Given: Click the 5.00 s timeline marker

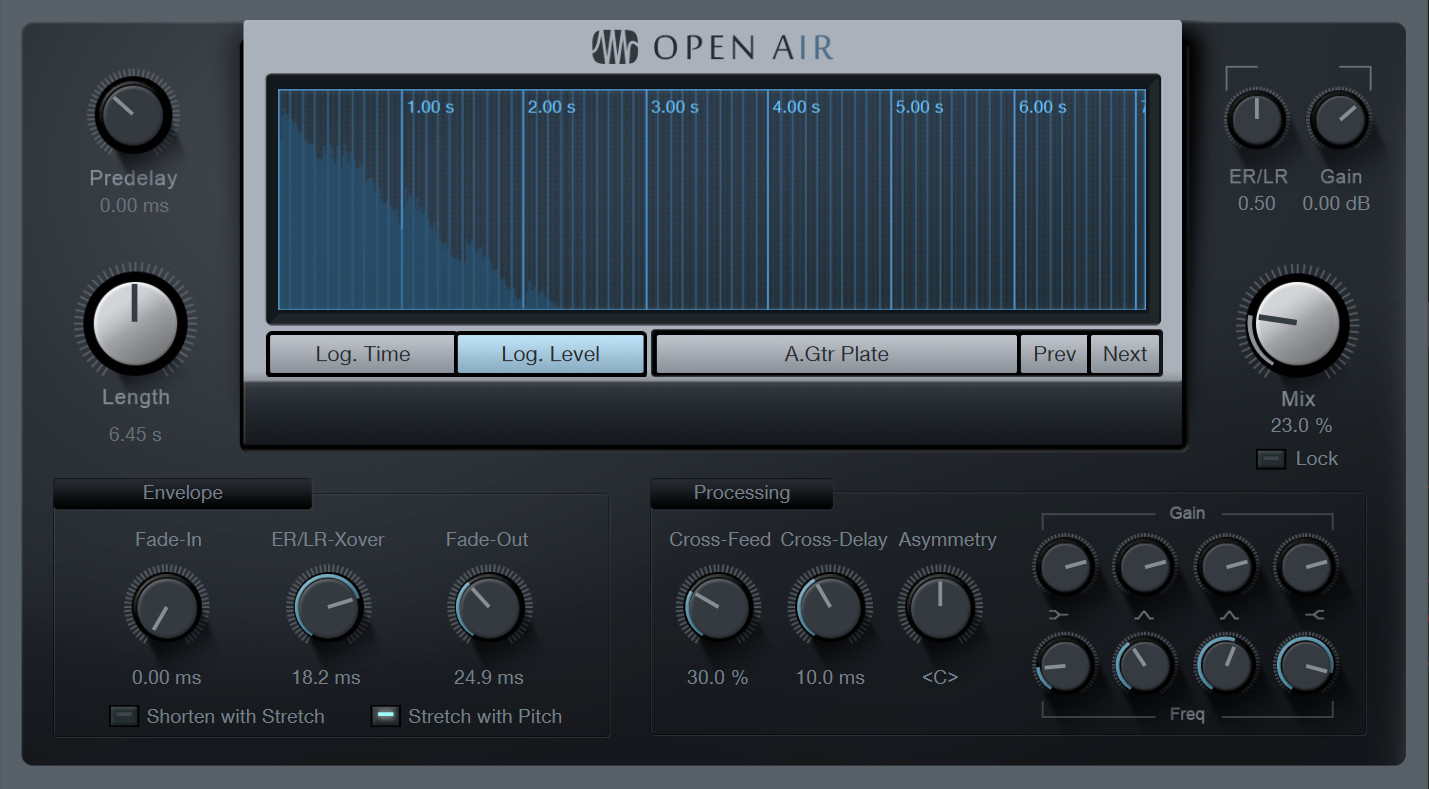Looking at the screenshot, I should tap(919, 107).
